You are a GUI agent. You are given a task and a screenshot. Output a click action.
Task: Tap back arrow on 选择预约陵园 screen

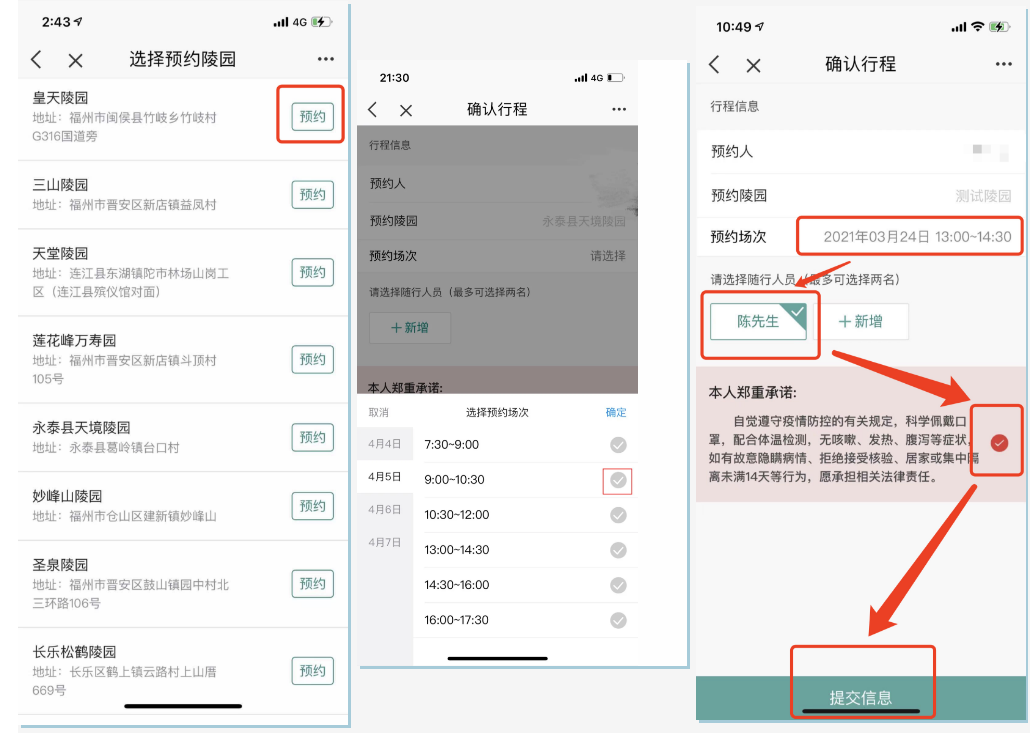[37, 60]
